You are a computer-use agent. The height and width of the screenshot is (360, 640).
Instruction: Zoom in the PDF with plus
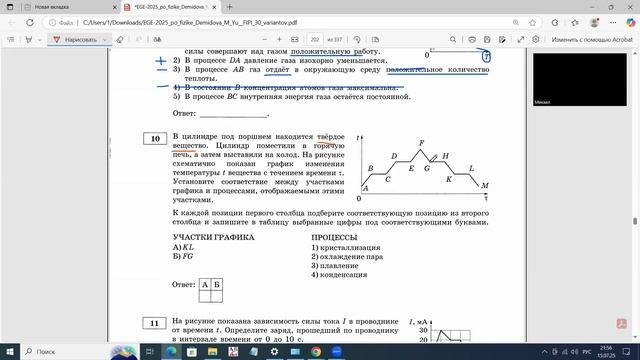click(280, 40)
